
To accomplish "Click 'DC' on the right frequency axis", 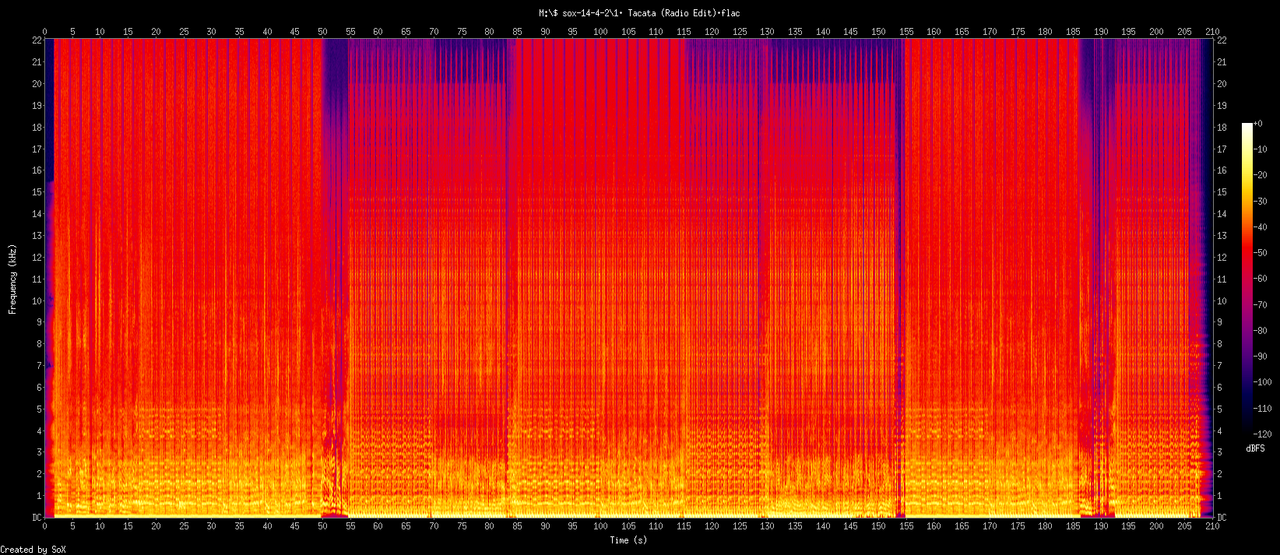I will tap(1223, 517).
